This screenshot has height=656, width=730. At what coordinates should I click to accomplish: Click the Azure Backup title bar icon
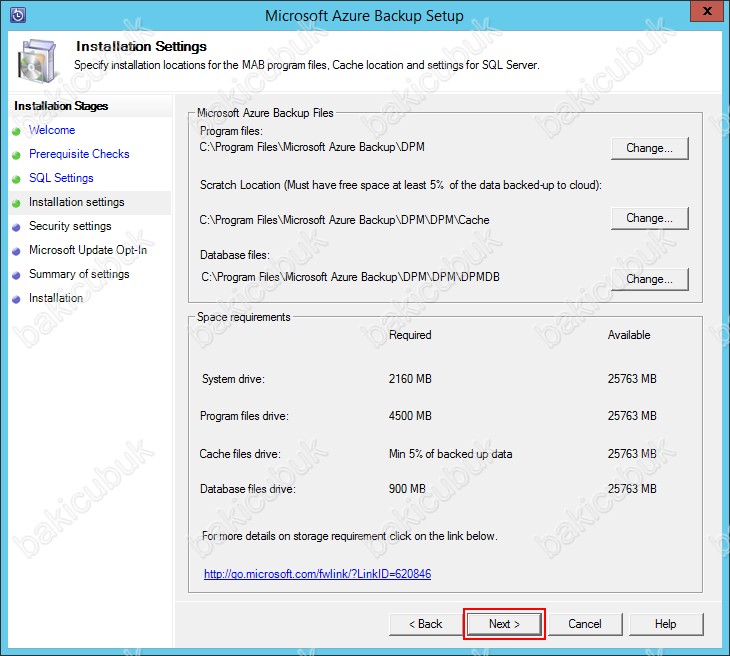click(18, 15)
